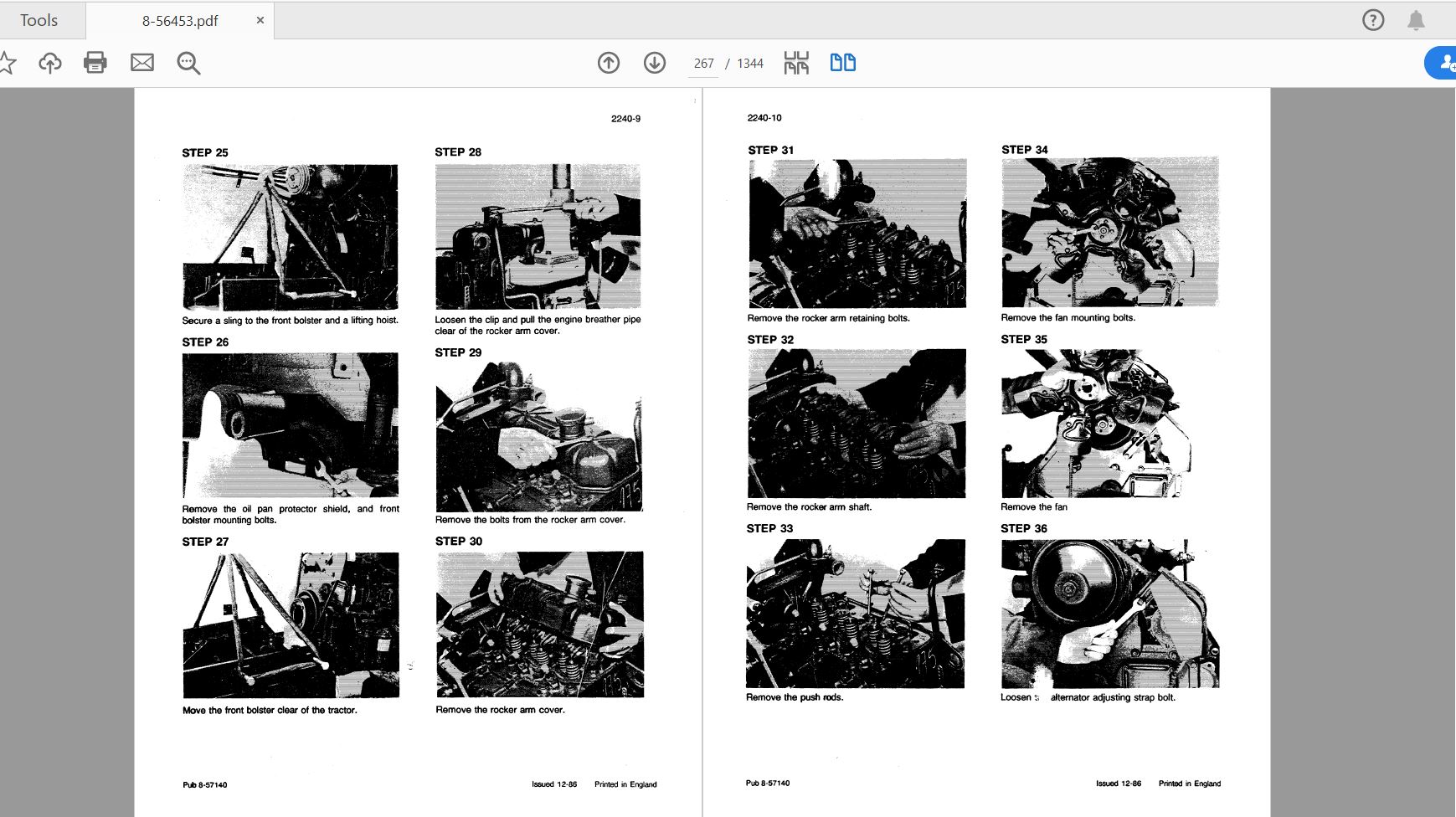1456x817 pixels.
Task: Click the 'STEP 35' heading
Action: (x=1024, y=339)
